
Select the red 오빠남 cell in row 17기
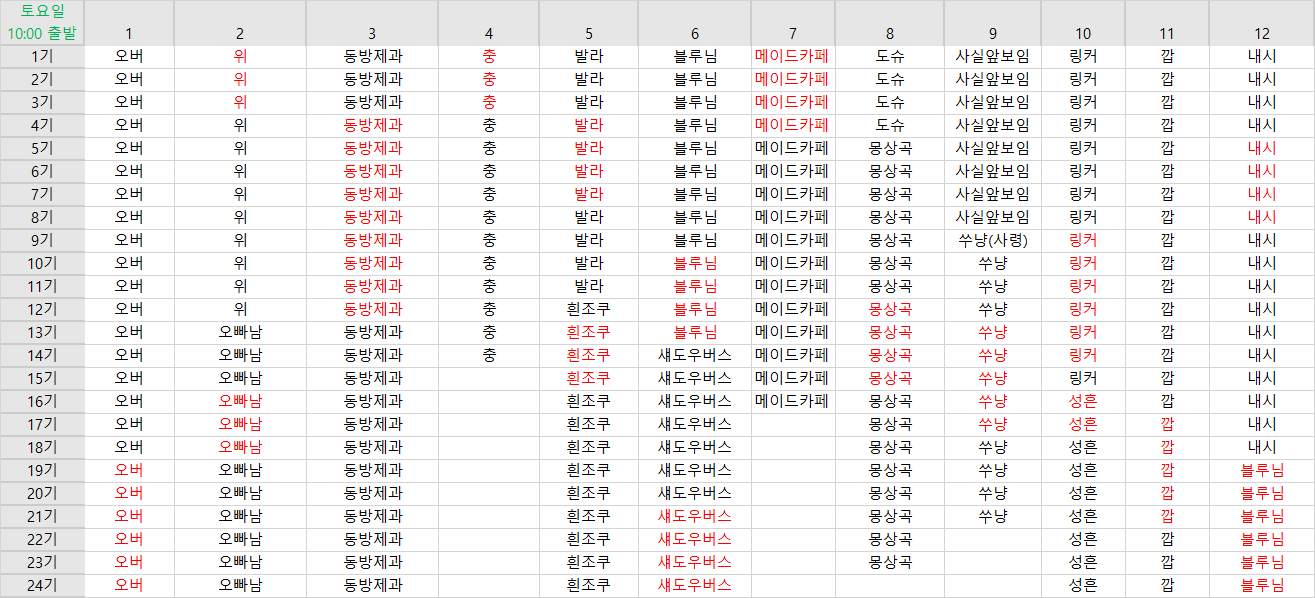point(240,424)
